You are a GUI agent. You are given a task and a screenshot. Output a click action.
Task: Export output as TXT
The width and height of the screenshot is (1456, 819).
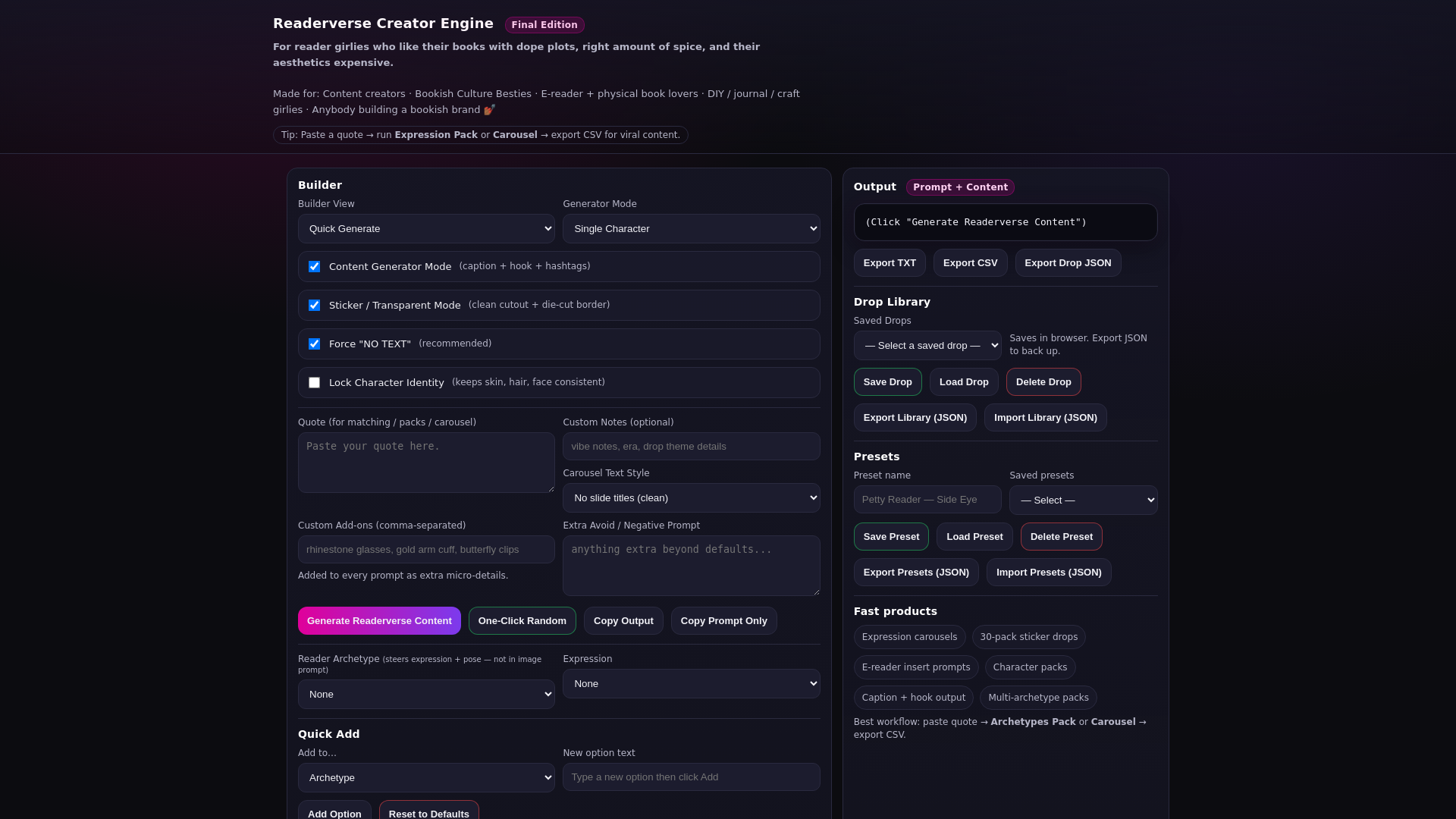[890, 263]
